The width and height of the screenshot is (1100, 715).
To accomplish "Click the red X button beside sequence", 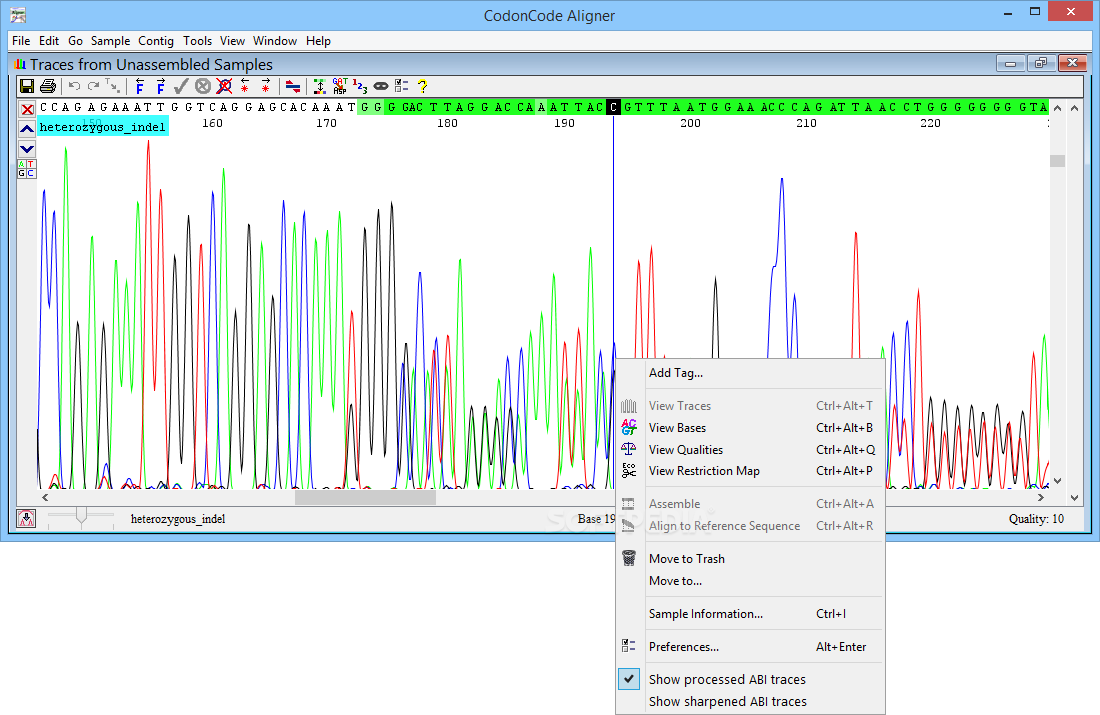I will (x=27, y=109).
